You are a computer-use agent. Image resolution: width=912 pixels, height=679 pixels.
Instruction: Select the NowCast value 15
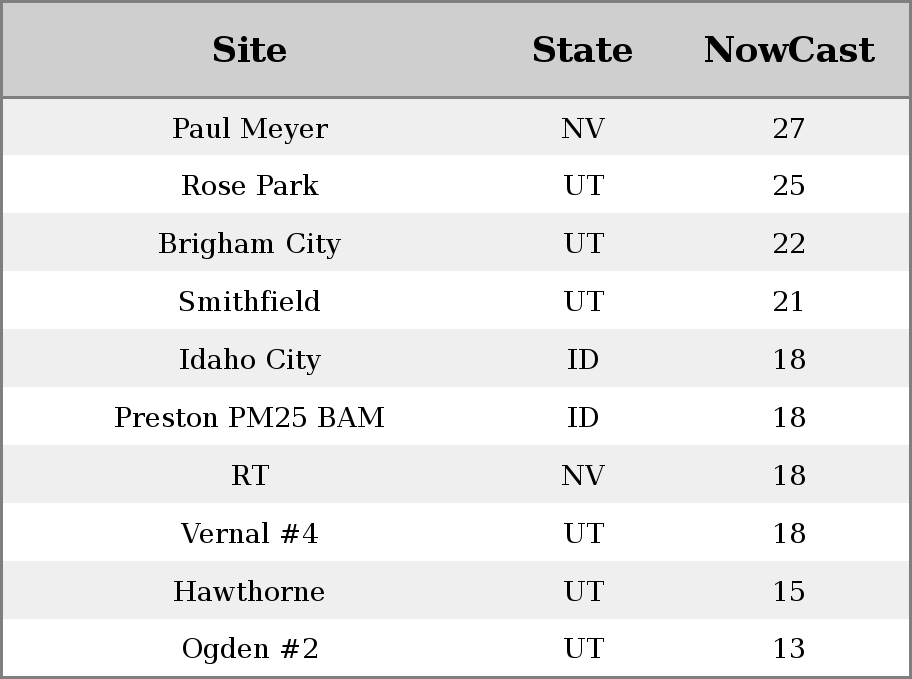(789, 592)
